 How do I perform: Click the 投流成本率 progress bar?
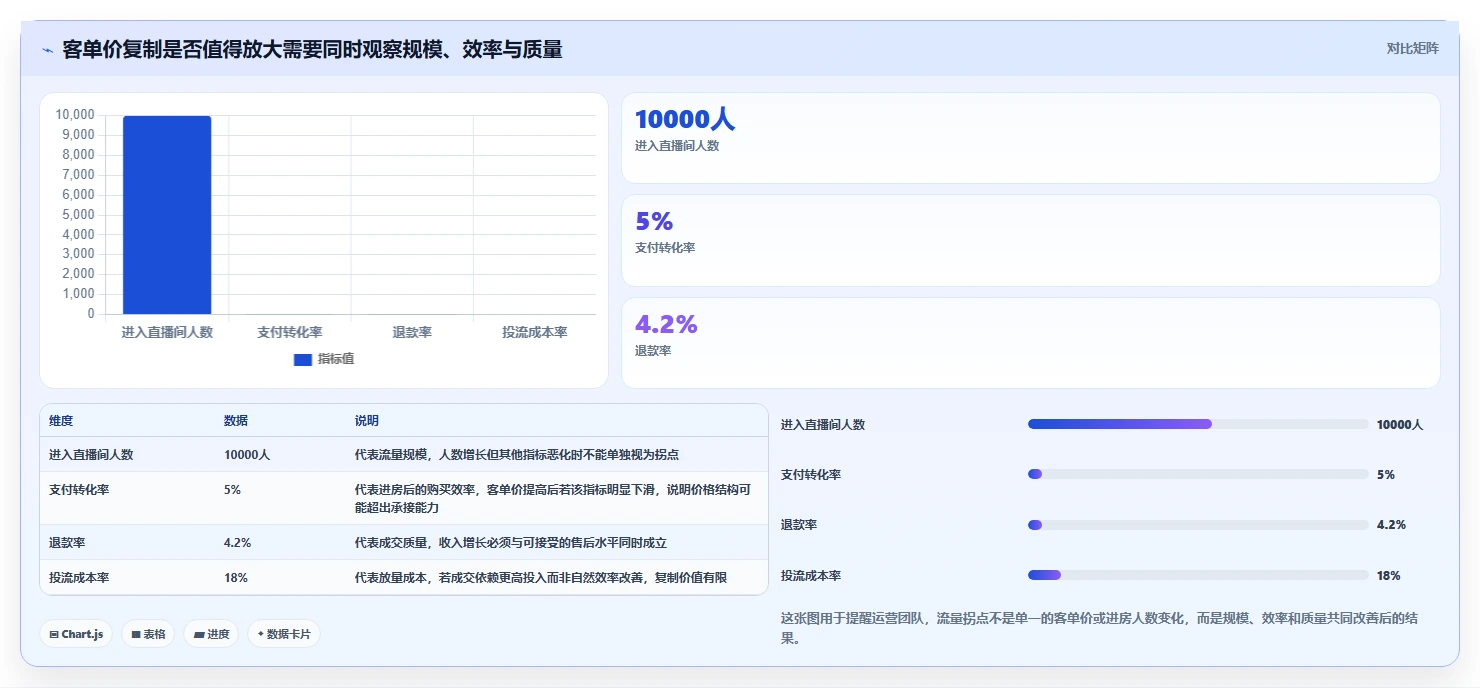pos(1198,575)
